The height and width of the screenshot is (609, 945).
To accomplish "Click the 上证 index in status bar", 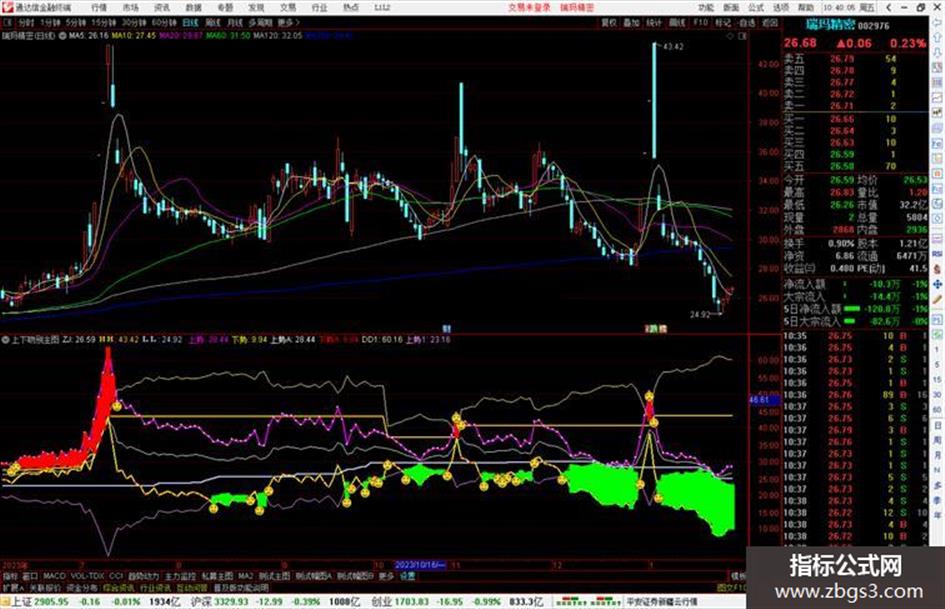I will click(21, 602).
